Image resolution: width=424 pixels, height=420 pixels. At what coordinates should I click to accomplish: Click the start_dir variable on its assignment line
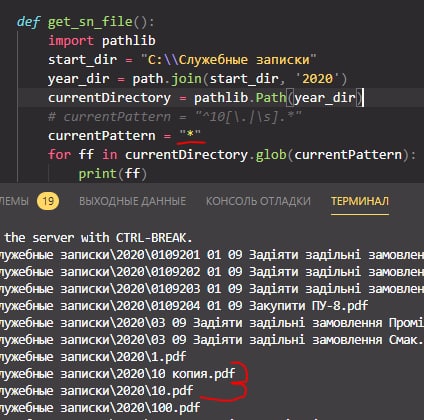pos(82,60)
